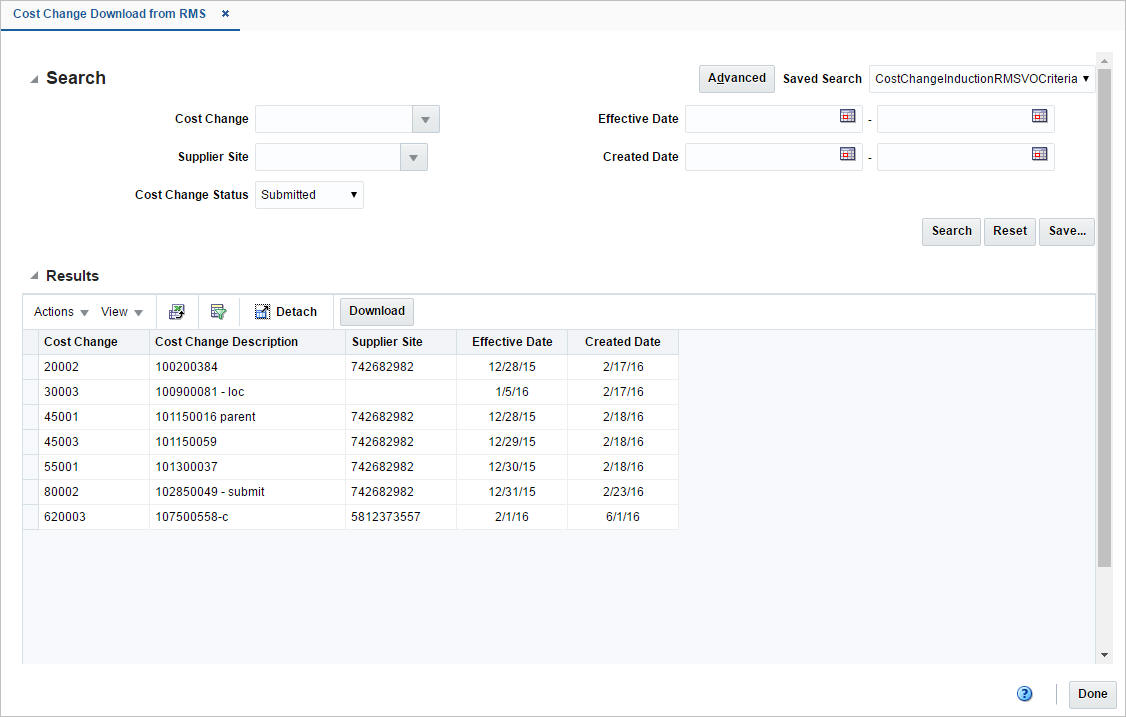1126x717 pixels.
Task: Open the Actions menu
Action: 59,311
